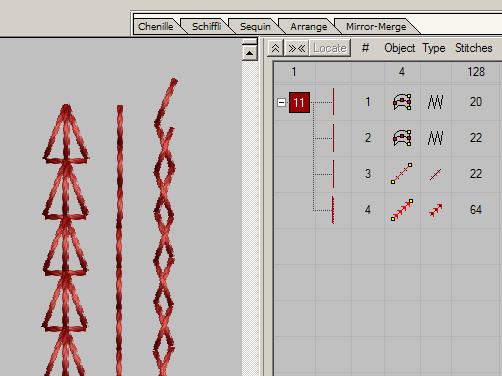The image size is (502, 376).
Task: Select the red color swatch numbered 11
Action: pyautogui.click(x=299, y=102)
